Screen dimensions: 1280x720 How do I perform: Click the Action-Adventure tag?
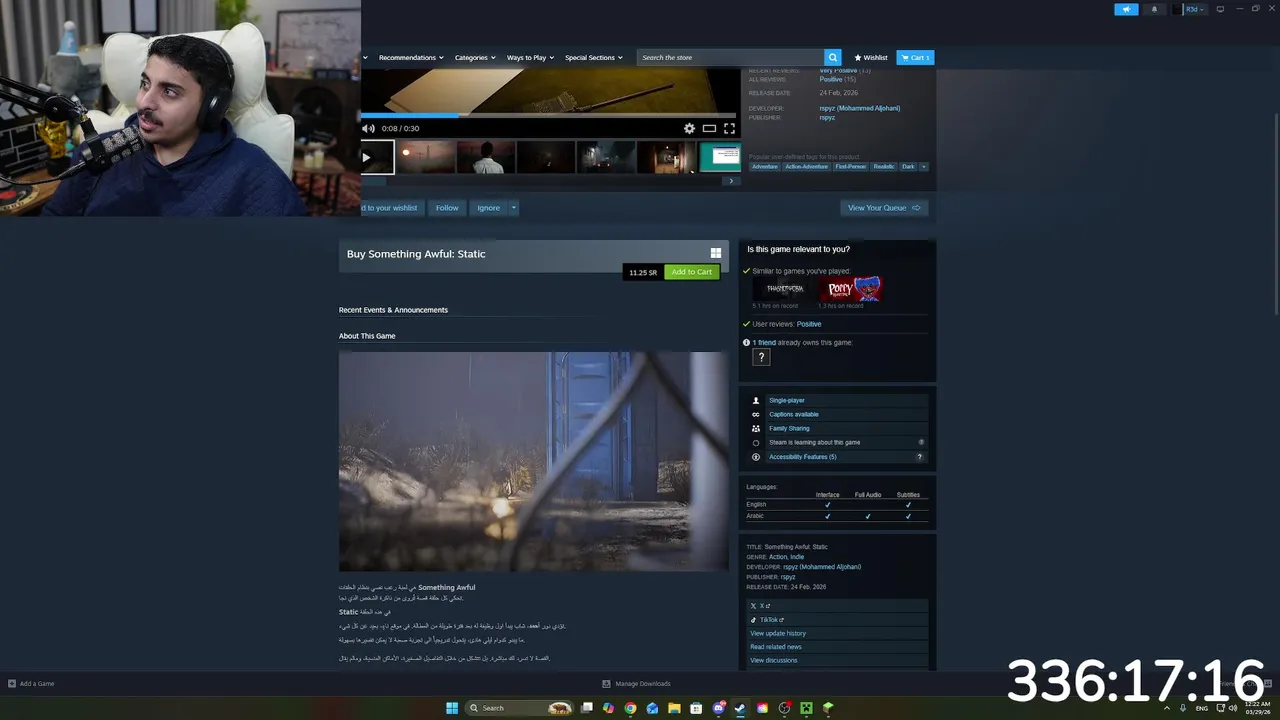806,167
